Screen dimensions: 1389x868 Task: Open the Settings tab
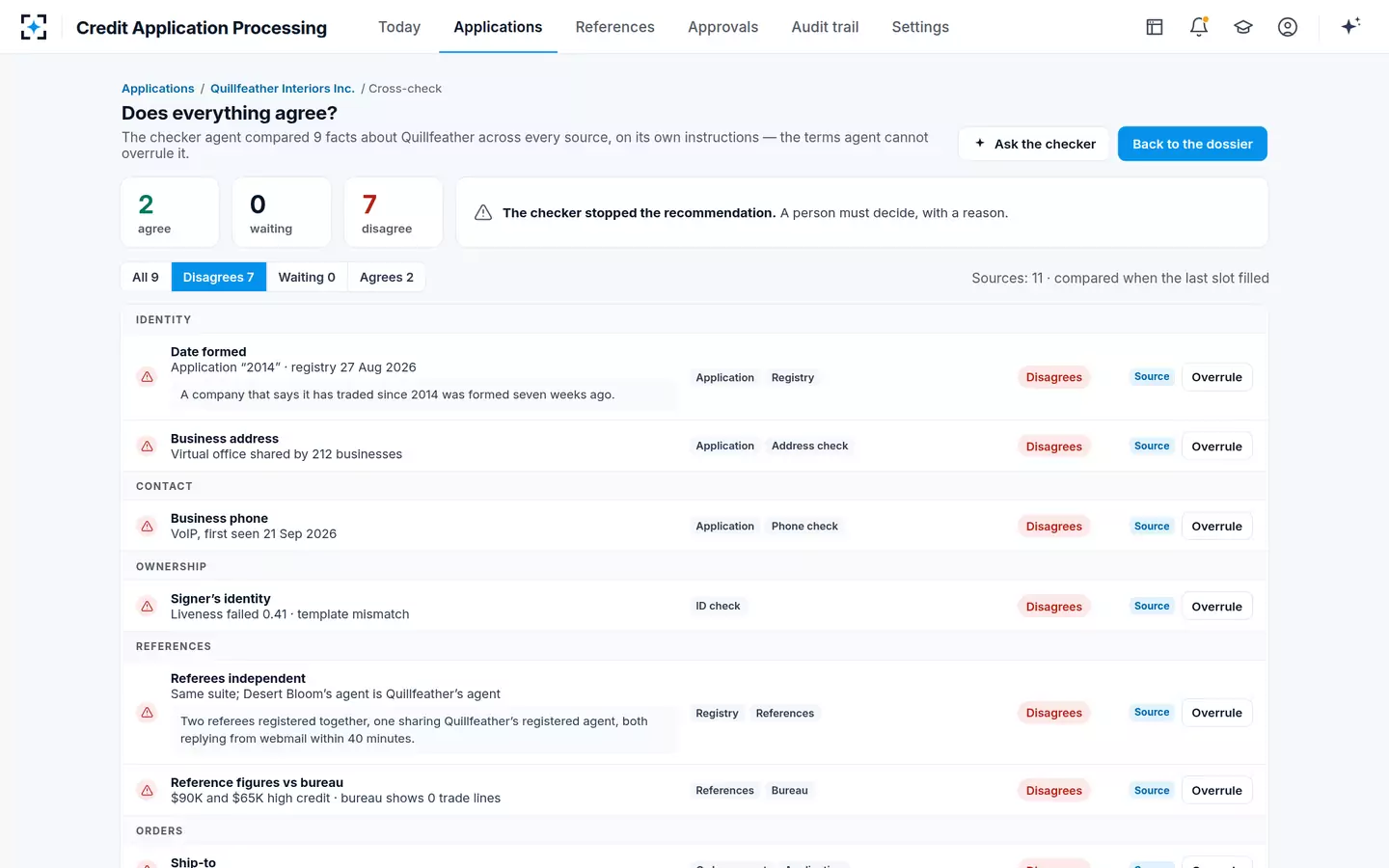(x=920, y=27)
